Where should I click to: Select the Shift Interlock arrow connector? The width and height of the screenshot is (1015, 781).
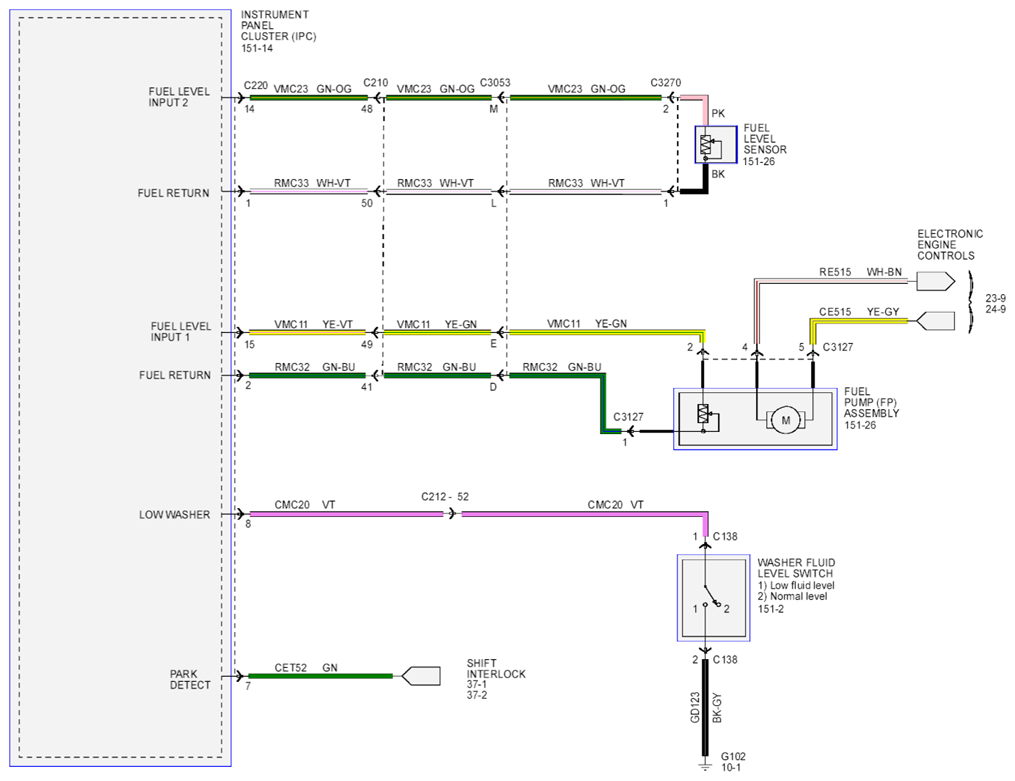click(x=421, y=676)
